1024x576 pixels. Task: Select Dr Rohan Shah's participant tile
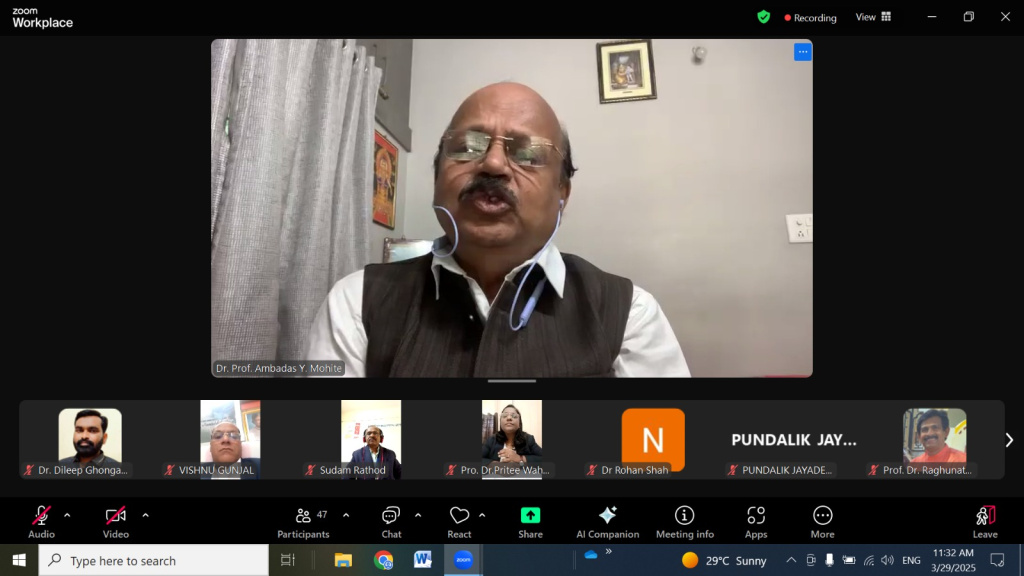click(x=653, y=440)
